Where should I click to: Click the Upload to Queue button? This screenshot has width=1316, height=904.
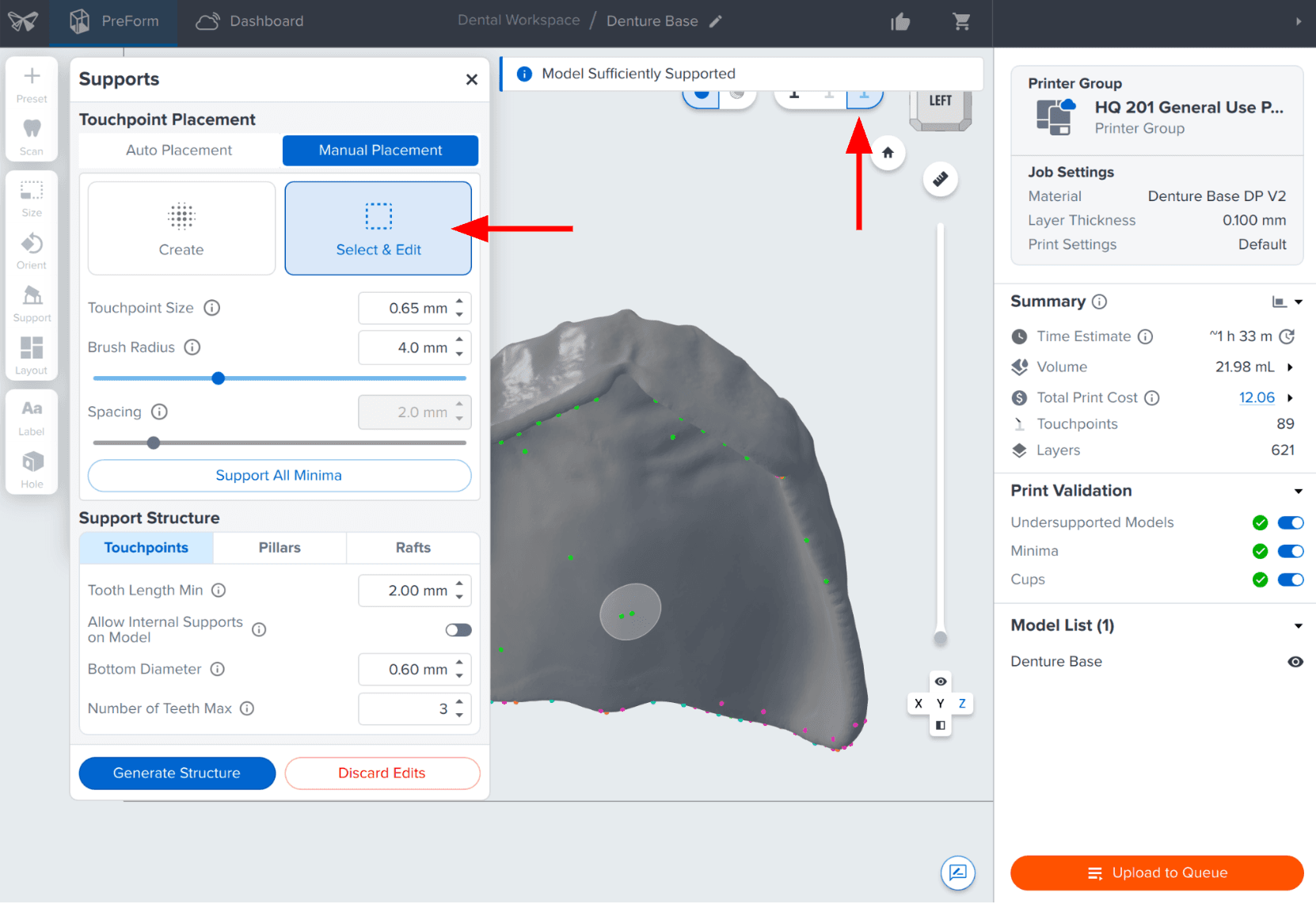coord(1157,873)
